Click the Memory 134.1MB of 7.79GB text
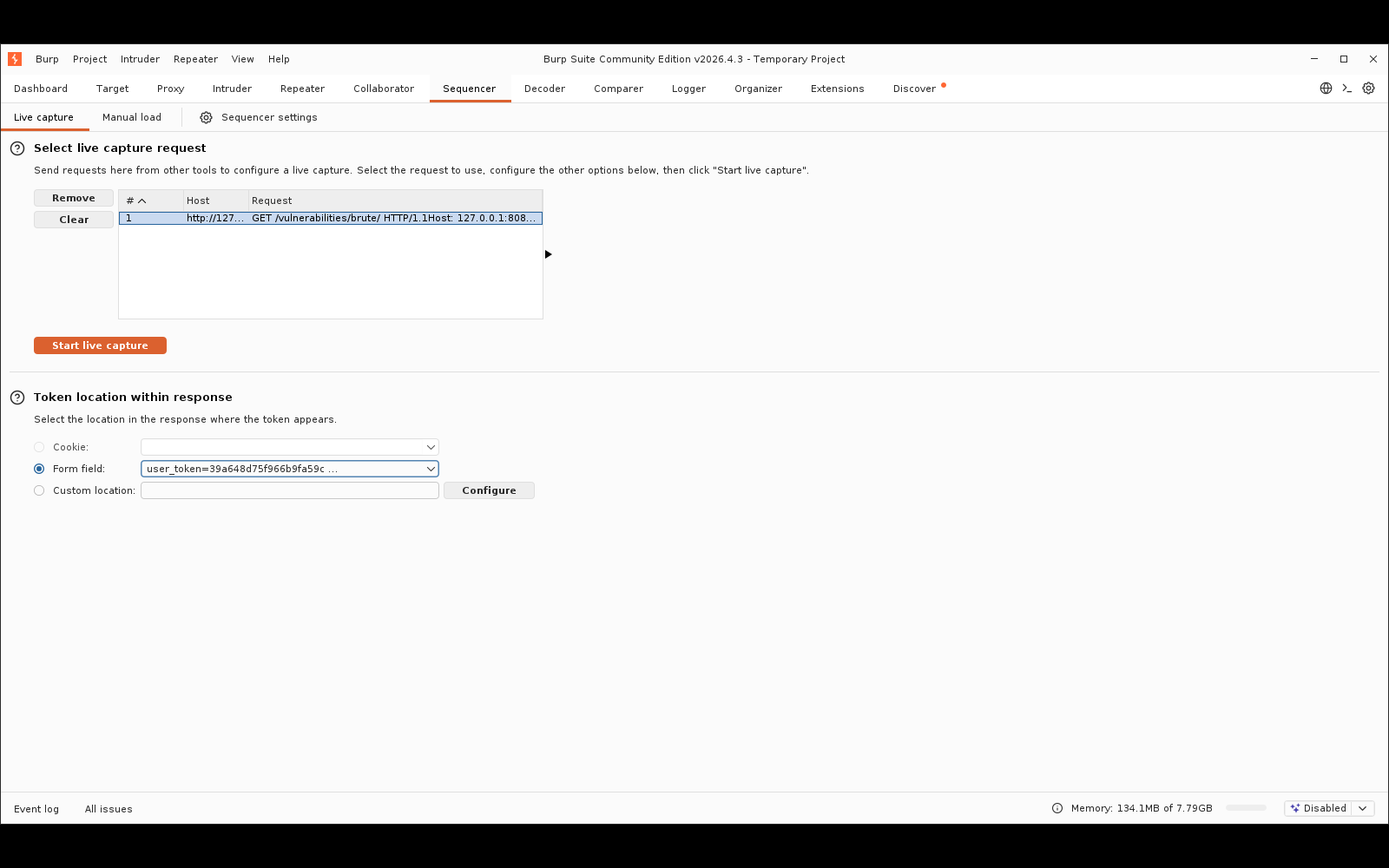The image size is (1389, 868). point(1142,808)
